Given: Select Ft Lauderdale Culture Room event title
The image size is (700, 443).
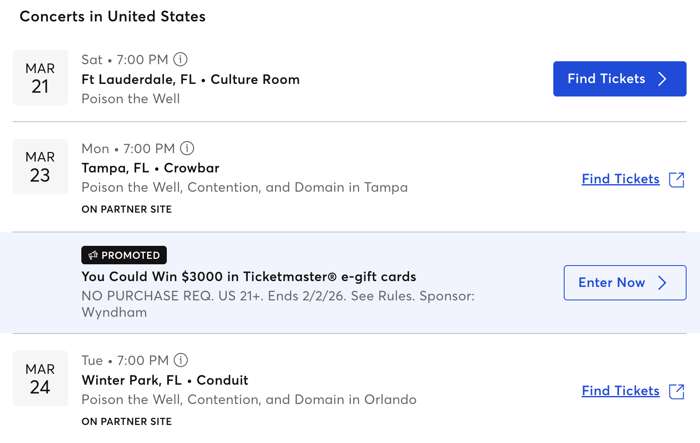Looking at the screenshot, I should pyautogui.click(x=190, y=79).
